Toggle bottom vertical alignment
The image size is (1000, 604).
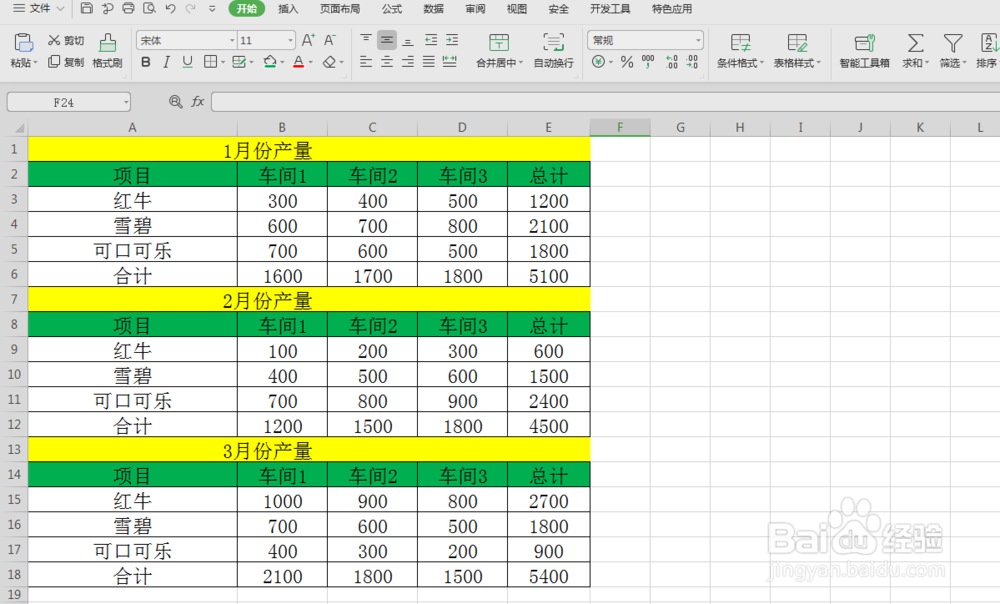click(408, 40)
